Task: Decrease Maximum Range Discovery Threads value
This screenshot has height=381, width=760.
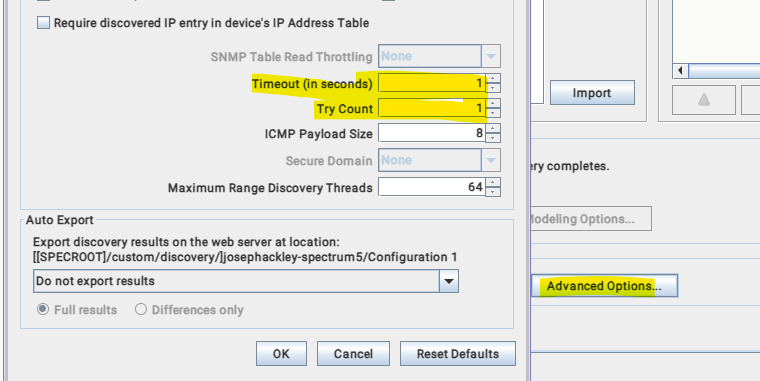Action: point(493,192)
